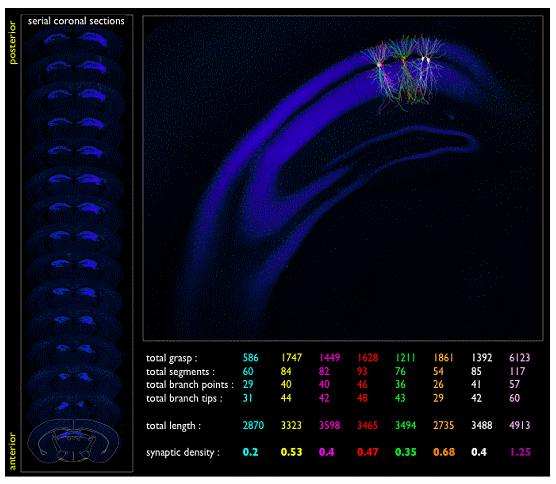556x484 pixels.
Task: Click the red total segments value 93
Action: 362,371
